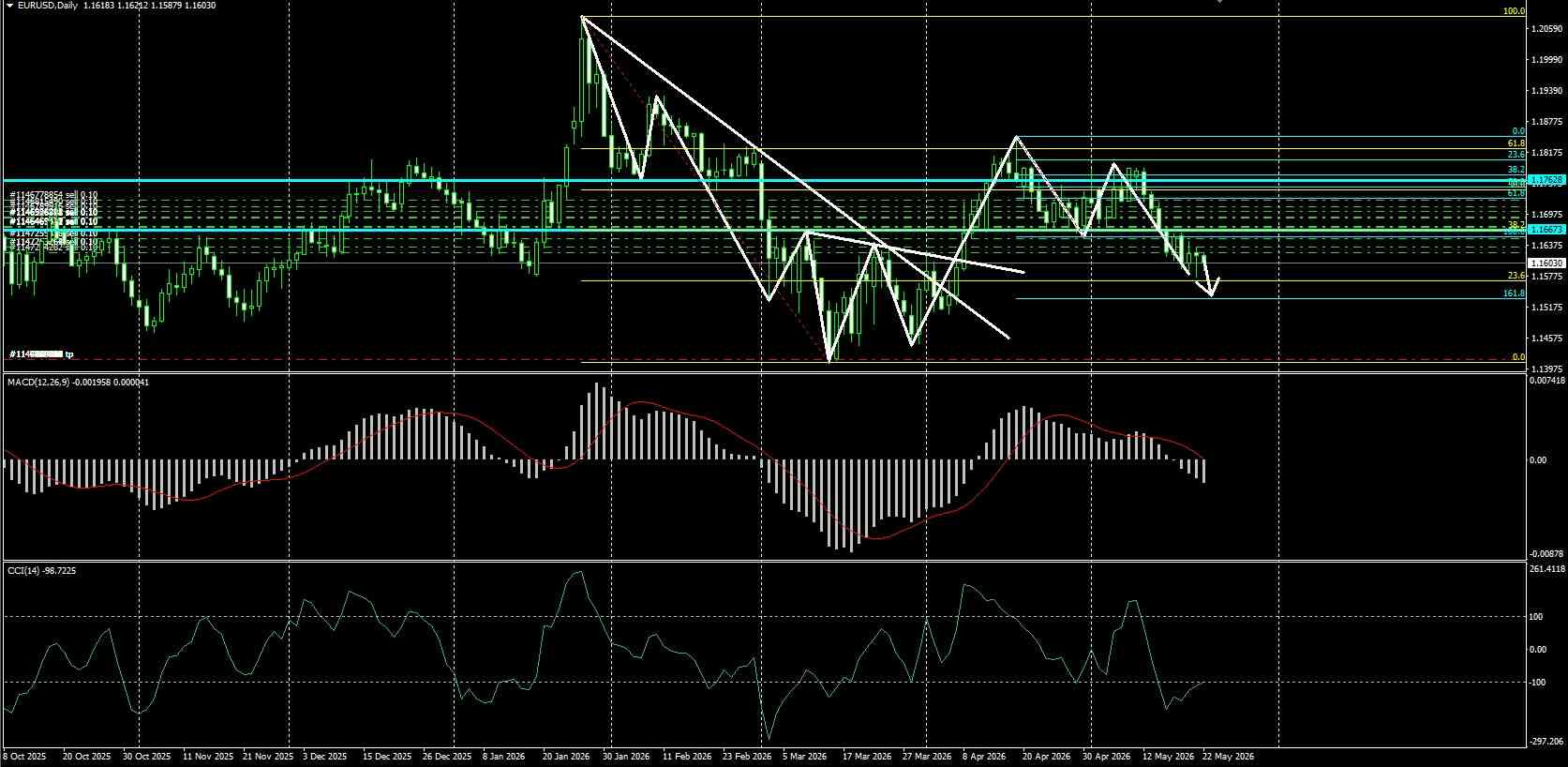
Task: Click the 8 Oct 2025 date label
Action: (x=25, y=756)
